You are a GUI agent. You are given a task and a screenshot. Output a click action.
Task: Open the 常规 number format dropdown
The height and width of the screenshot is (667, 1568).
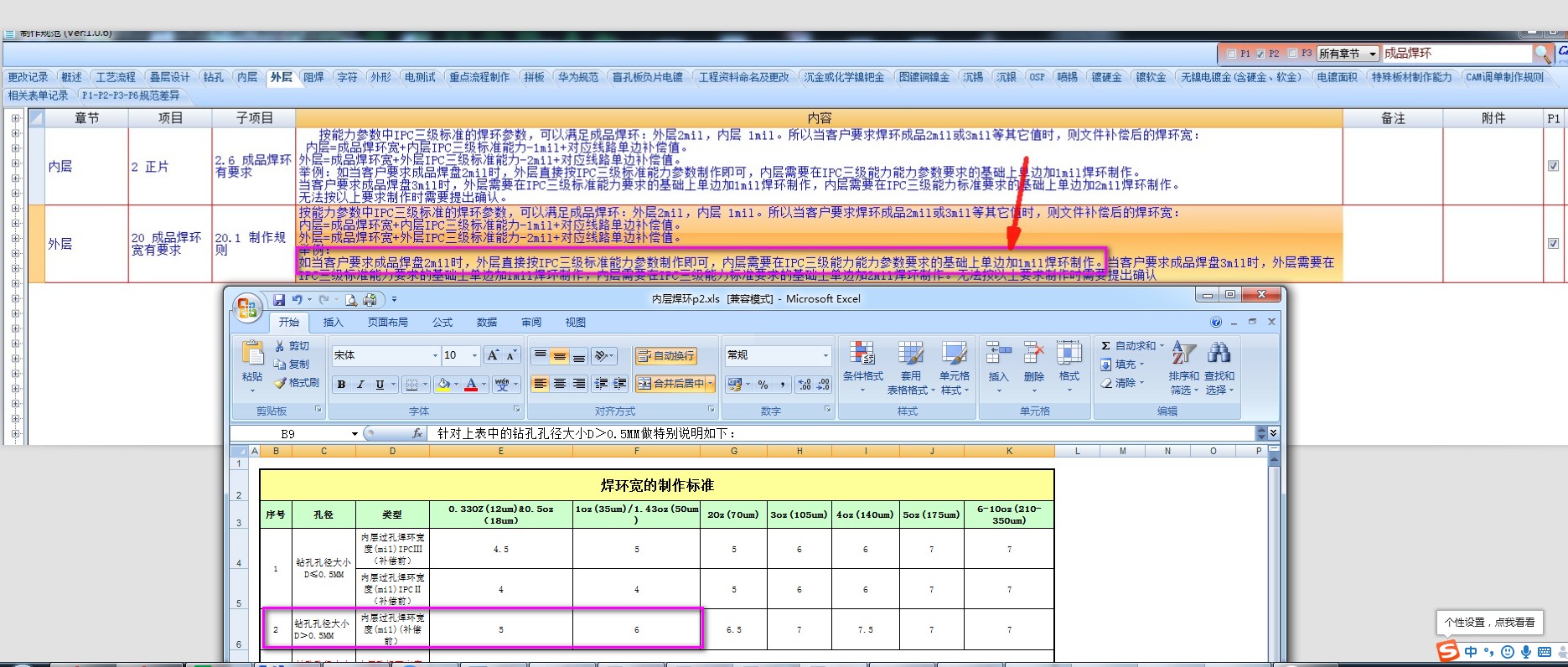[825, 355]
